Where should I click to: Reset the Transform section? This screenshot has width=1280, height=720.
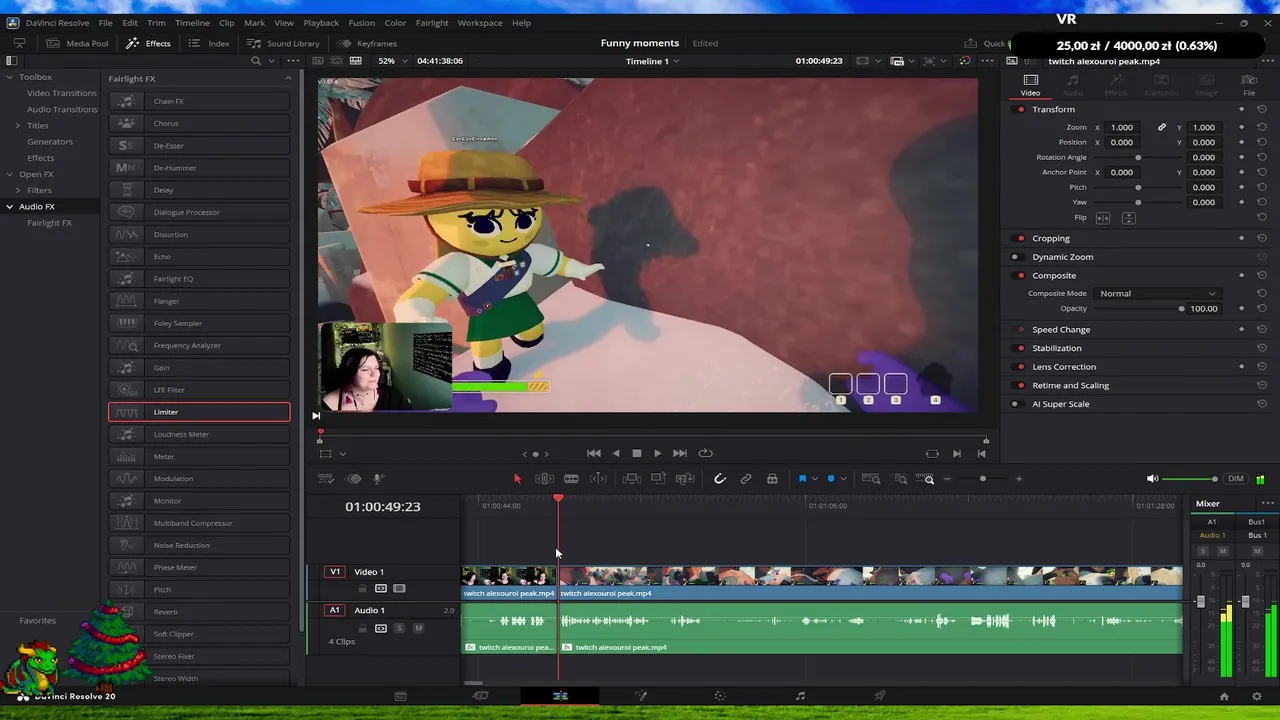1262,109
